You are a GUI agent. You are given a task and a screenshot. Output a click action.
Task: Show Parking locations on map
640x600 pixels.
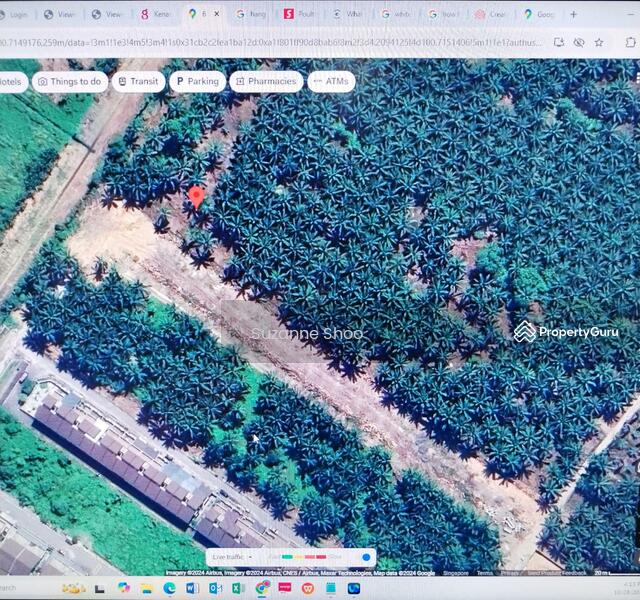pos(197,82)
